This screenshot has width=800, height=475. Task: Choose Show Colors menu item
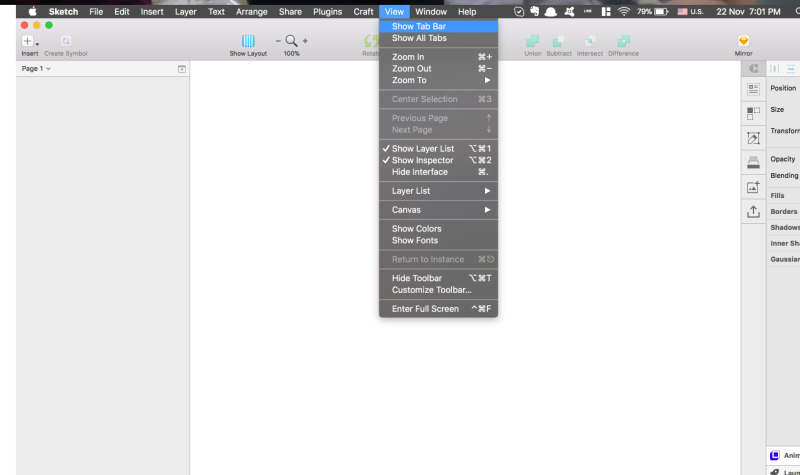click(x=438, y=229)
